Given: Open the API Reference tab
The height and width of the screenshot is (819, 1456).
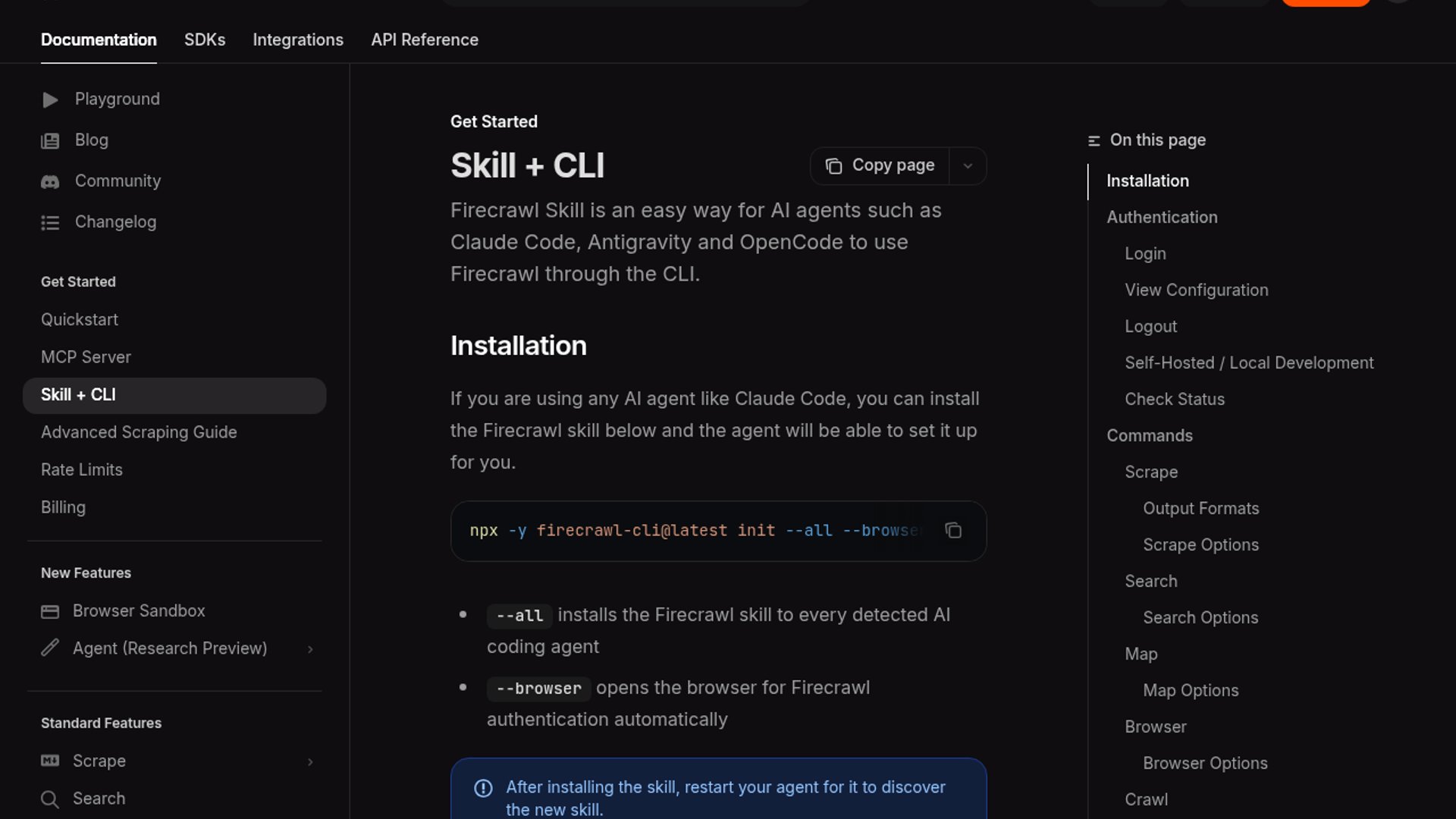Looking at the screenshot, I should coord(425,40).
